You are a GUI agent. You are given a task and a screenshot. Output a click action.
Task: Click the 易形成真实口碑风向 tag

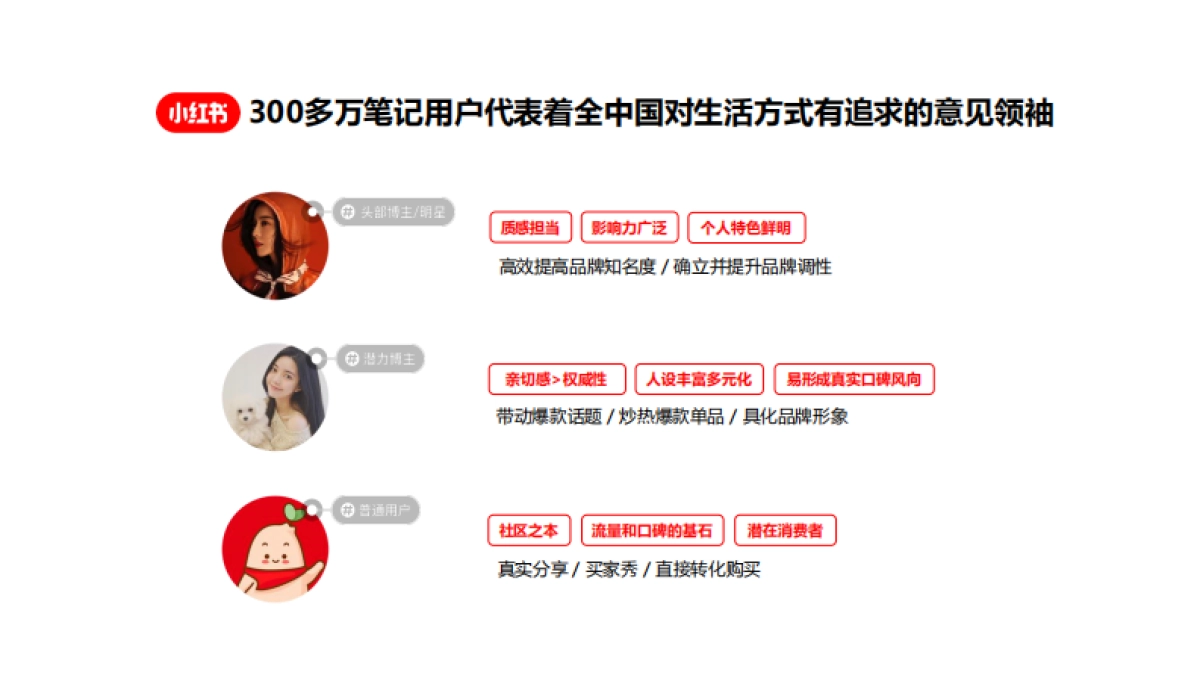854,379
